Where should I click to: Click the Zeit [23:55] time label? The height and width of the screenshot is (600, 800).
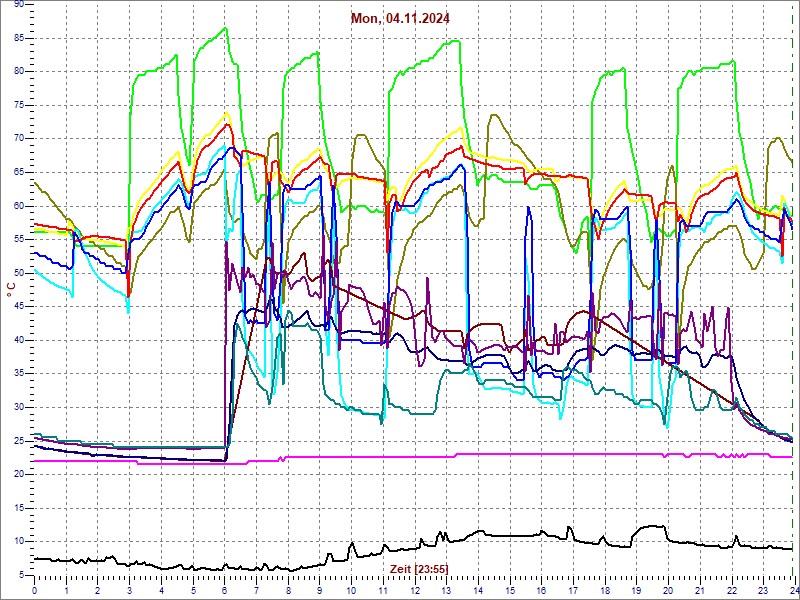tap(419, 568)
